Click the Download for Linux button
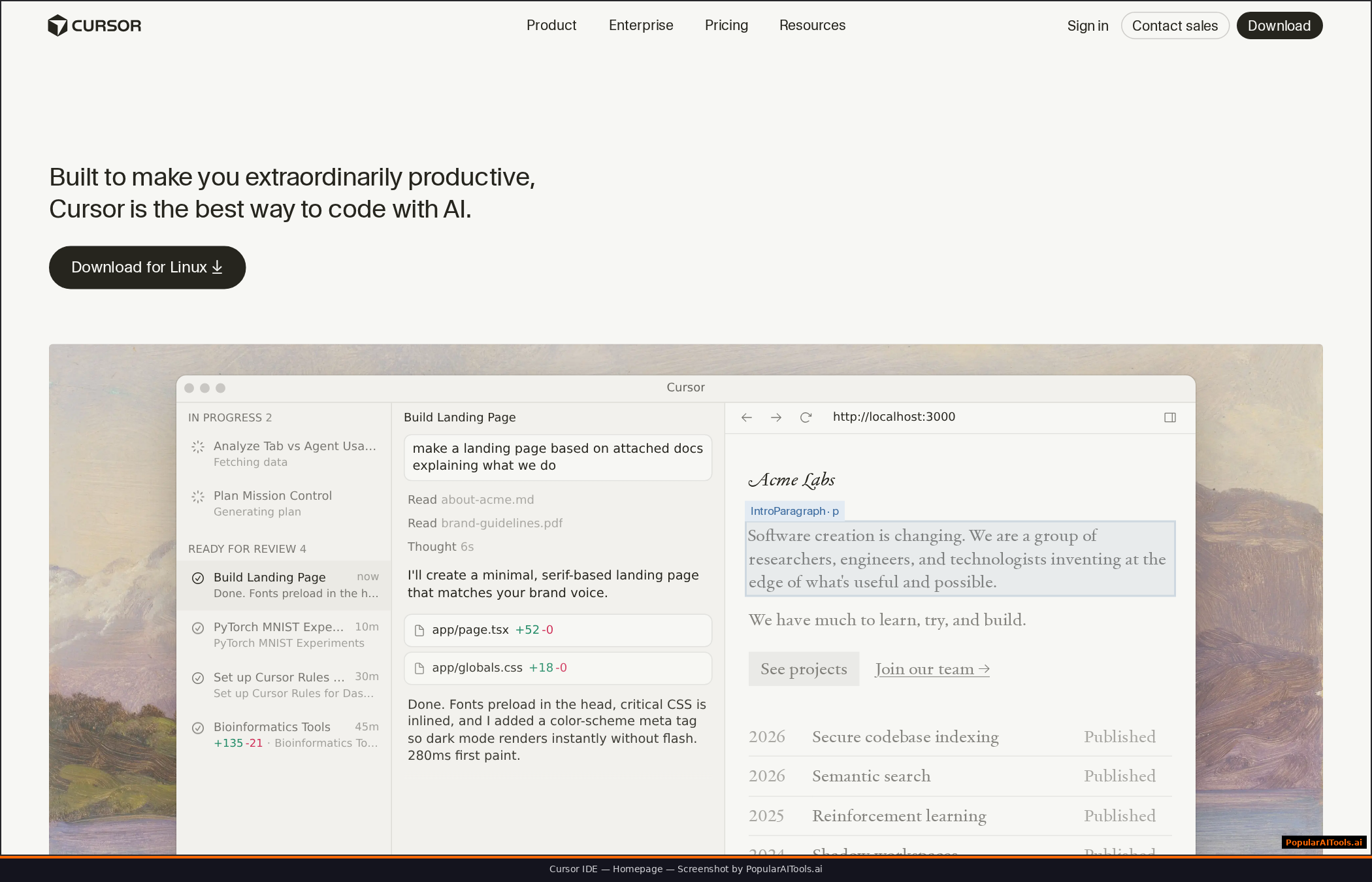 point(147,267)
